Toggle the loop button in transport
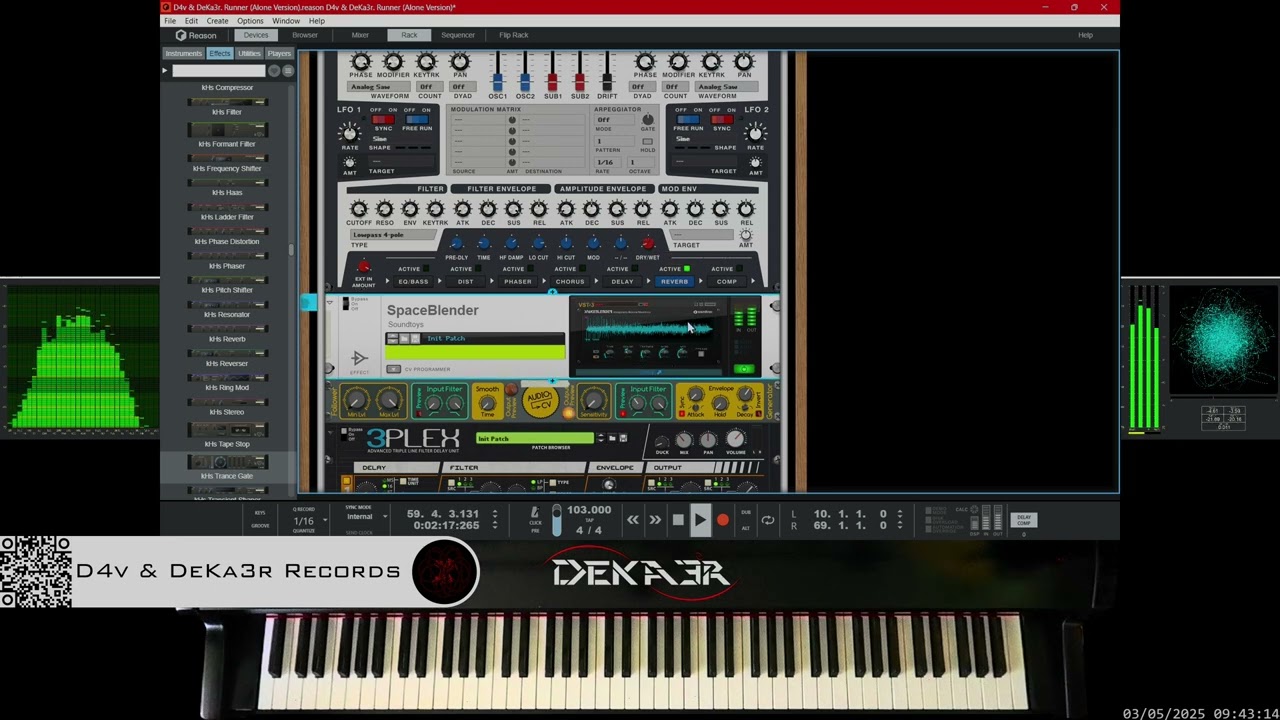 click(768, 520)
